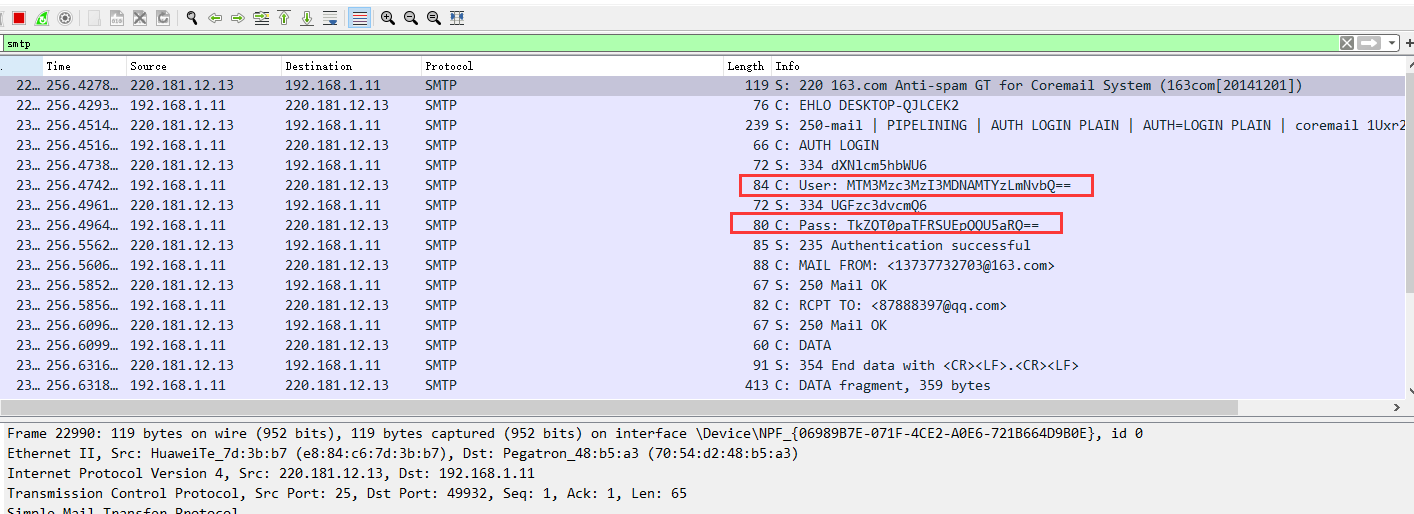Sort by the Protocol column header
1414x514 pixels.
pos(573,66)
